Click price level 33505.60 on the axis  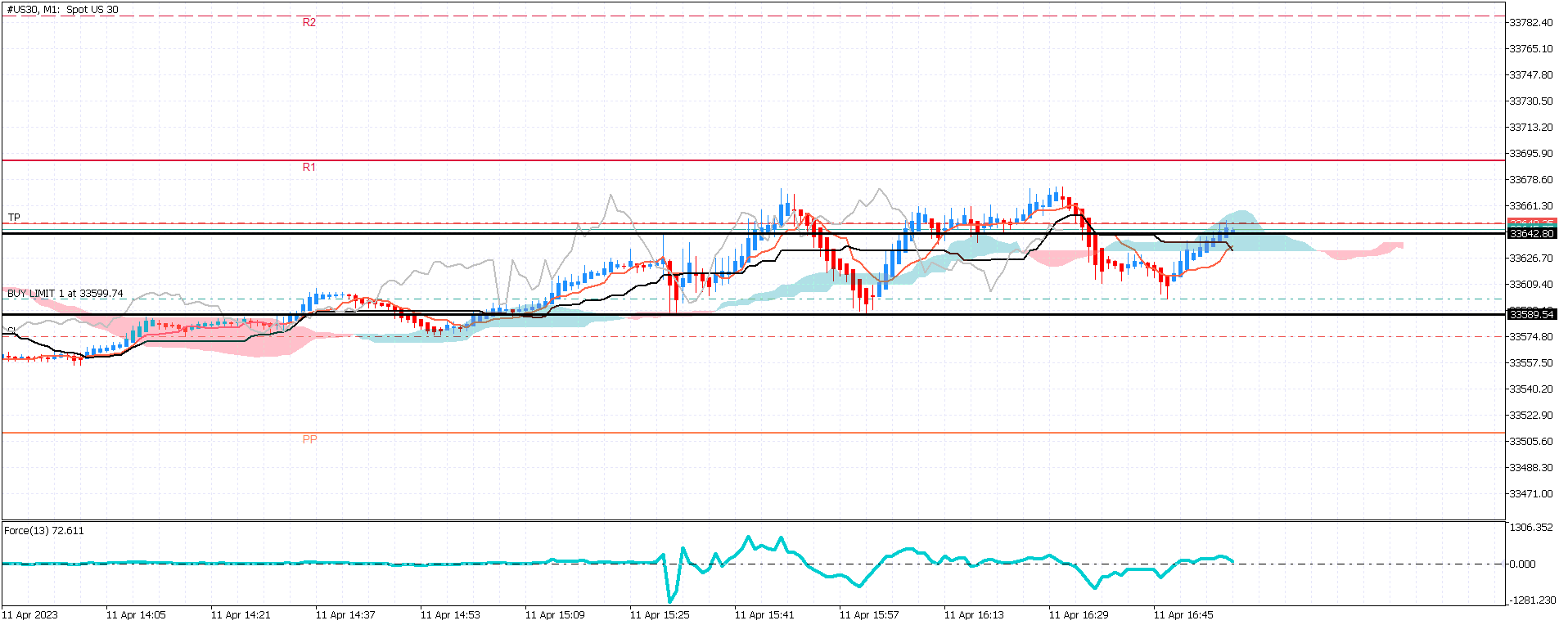[1531, 442]
